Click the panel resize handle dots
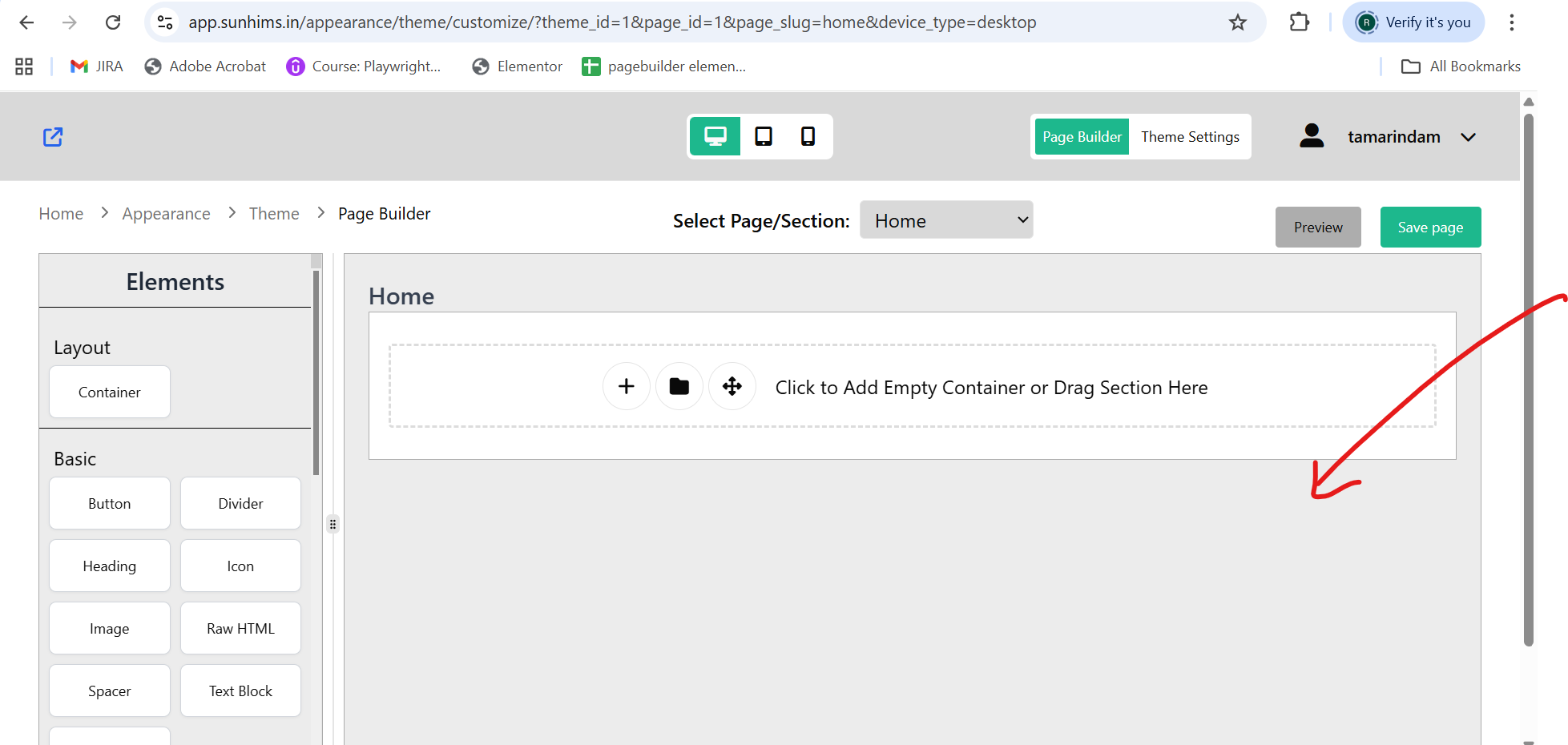The height and width of the screenshot is (745, 1568). [x=333, y=525]
